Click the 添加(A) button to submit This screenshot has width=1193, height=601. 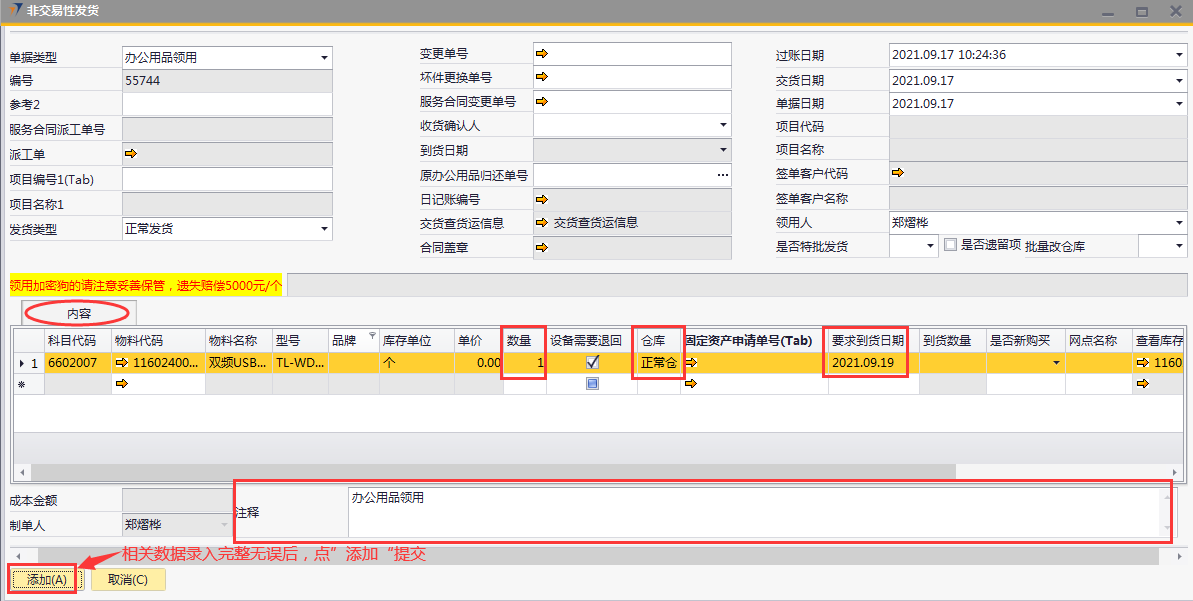tap(46, 580)
